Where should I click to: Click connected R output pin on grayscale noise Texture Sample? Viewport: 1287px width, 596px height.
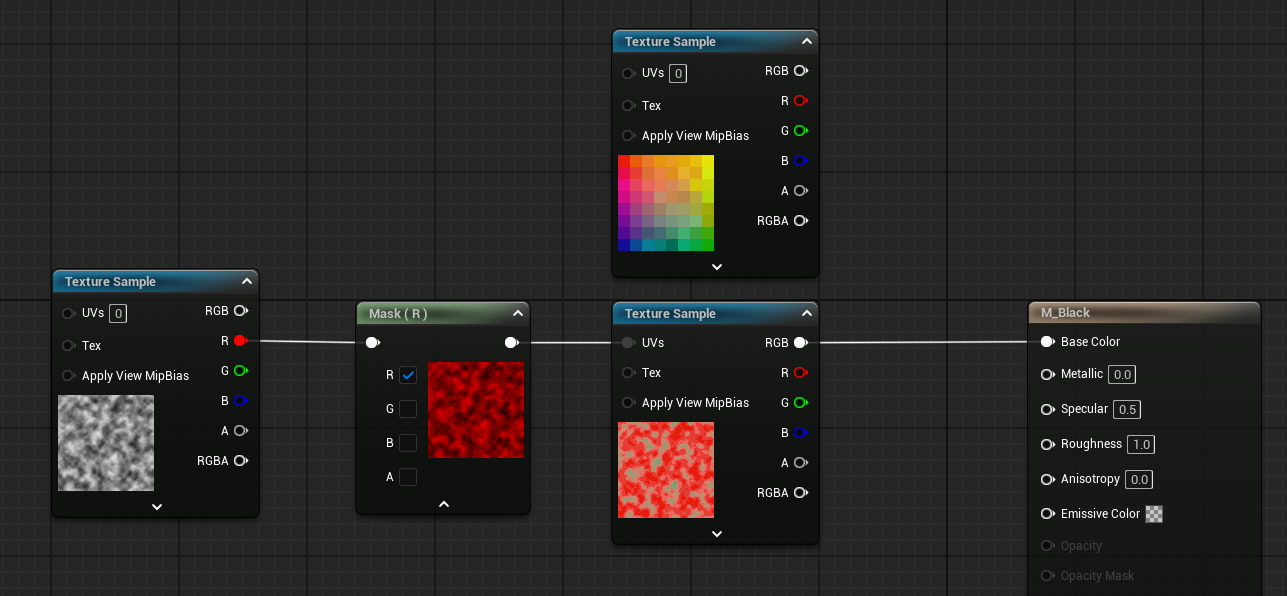[240, 341]
